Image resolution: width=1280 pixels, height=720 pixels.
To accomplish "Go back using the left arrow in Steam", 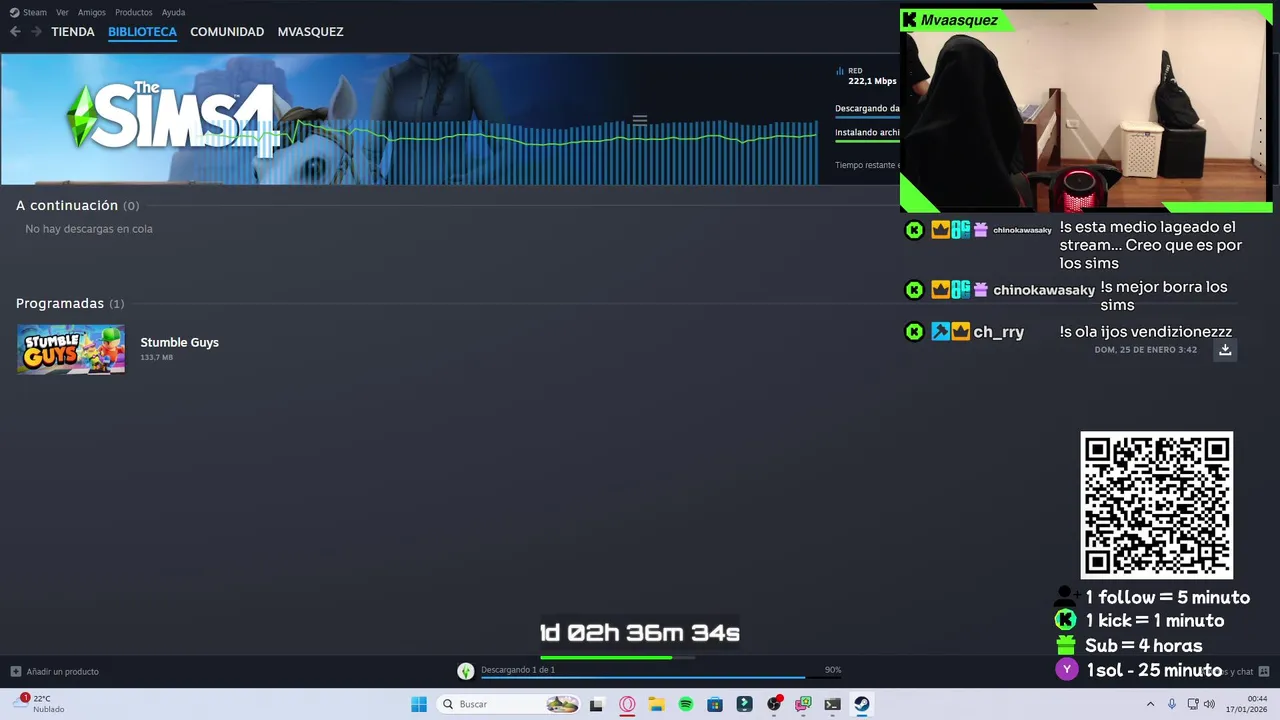I will 15,32.
